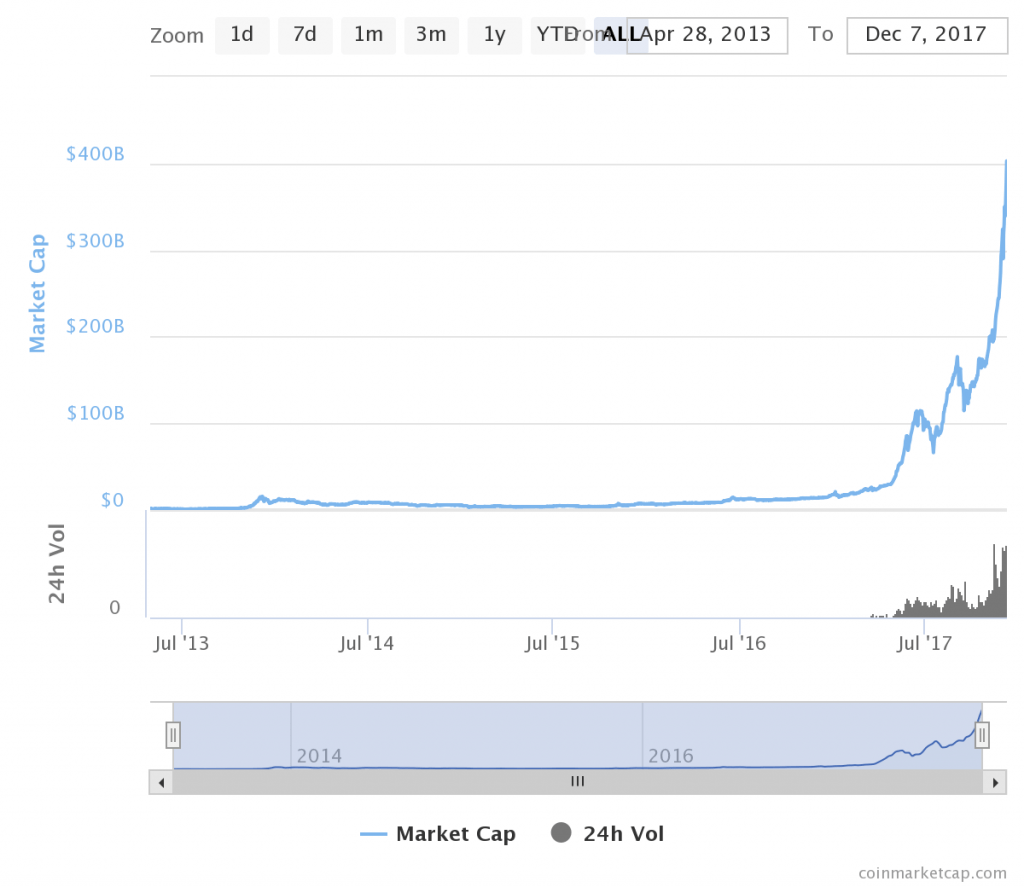This screenshot has width=1024, height=887.
Task: Click the To date field Dec 7, 2017
Action: [926, 35]
